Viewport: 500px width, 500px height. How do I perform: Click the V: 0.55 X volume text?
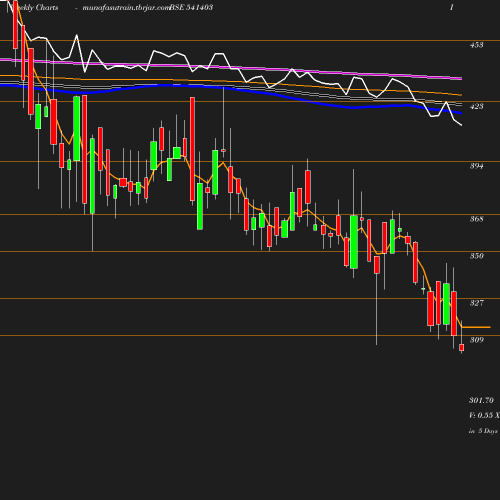click(484, 415)
